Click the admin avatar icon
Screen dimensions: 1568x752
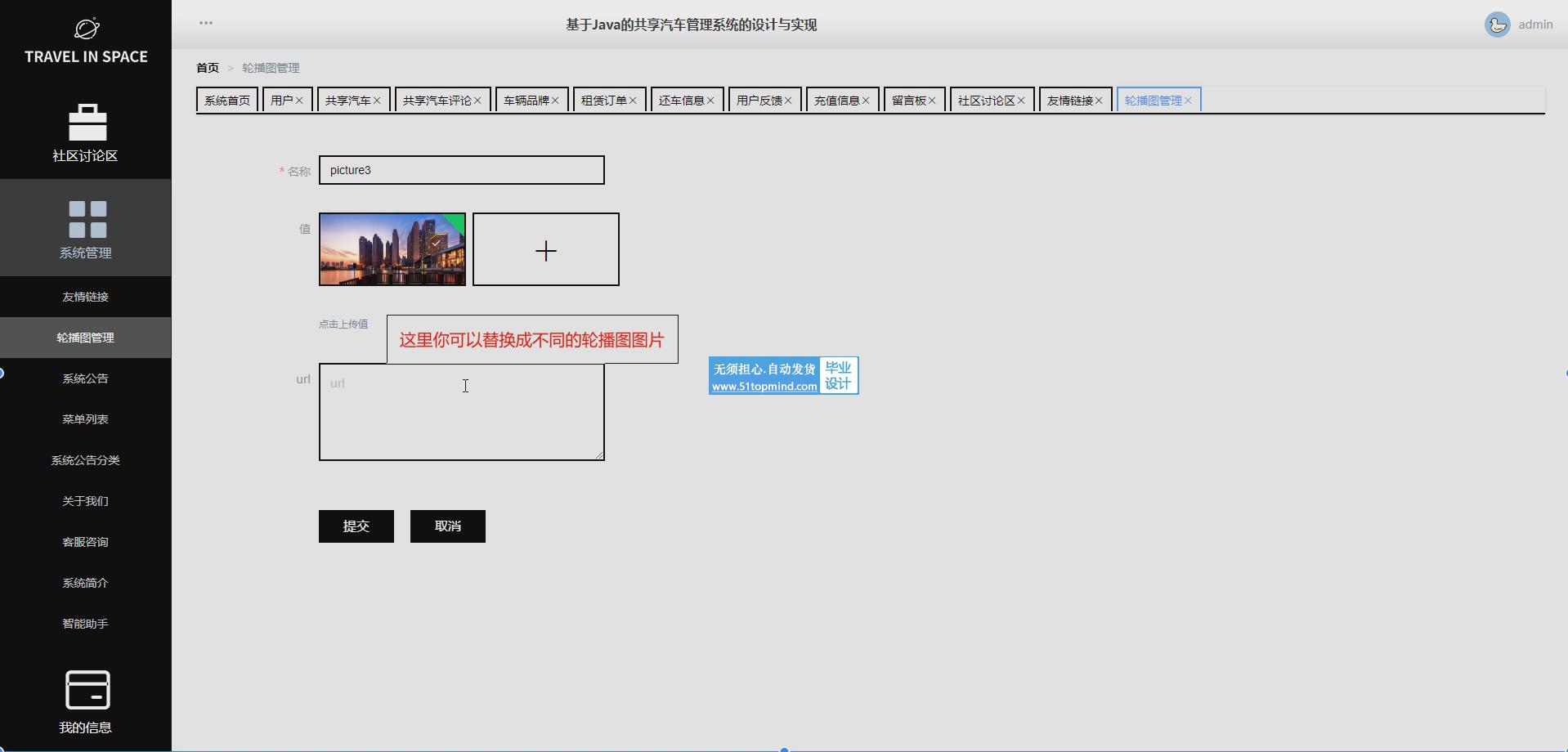[1498, 25]
